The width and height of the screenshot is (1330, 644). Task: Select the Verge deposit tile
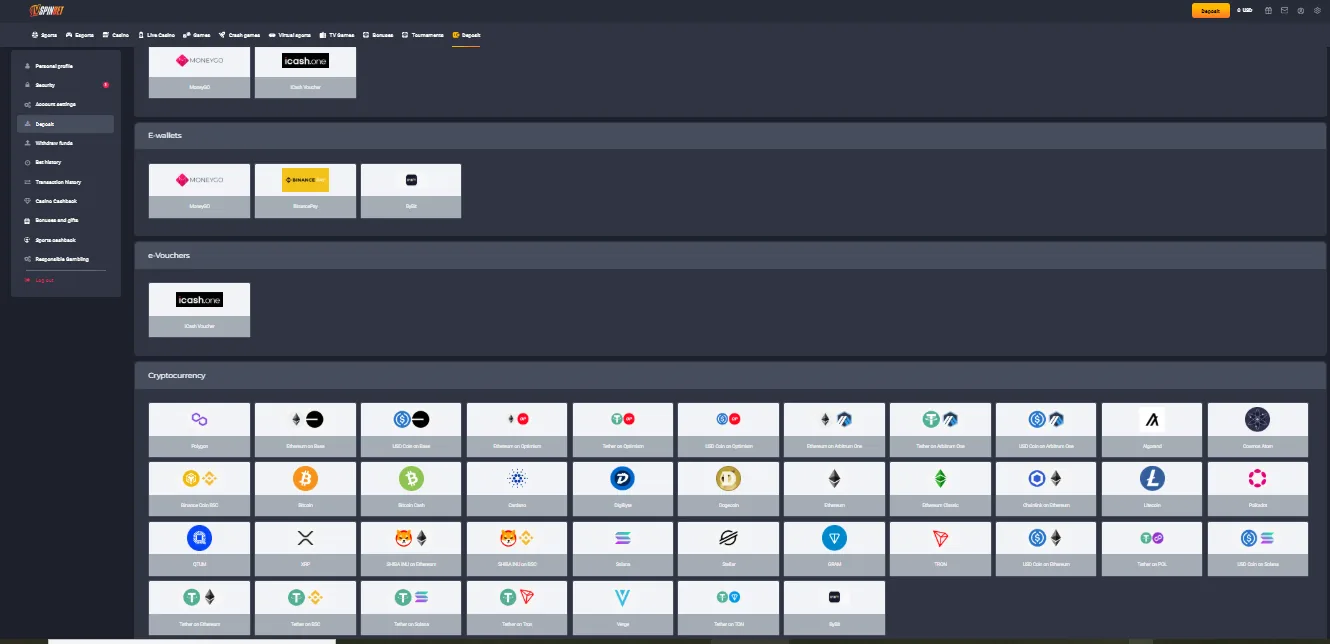[623, 607]
